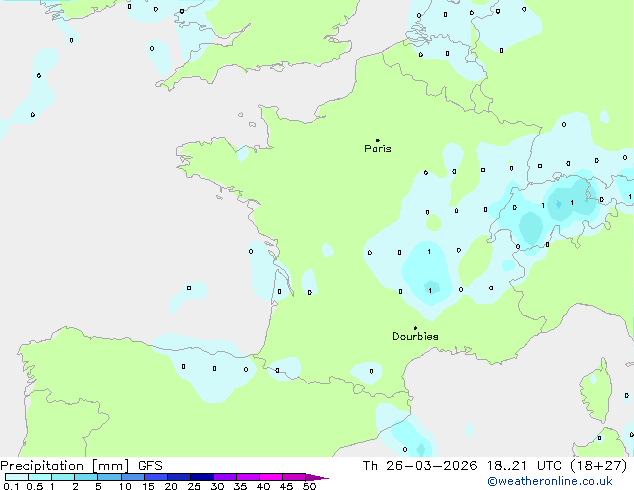The height and width of the screenshot is (490, 634).
Task: Click the 30 to 35 purple legend swatch
Action: pyautogui.click(x=225, y=477)
